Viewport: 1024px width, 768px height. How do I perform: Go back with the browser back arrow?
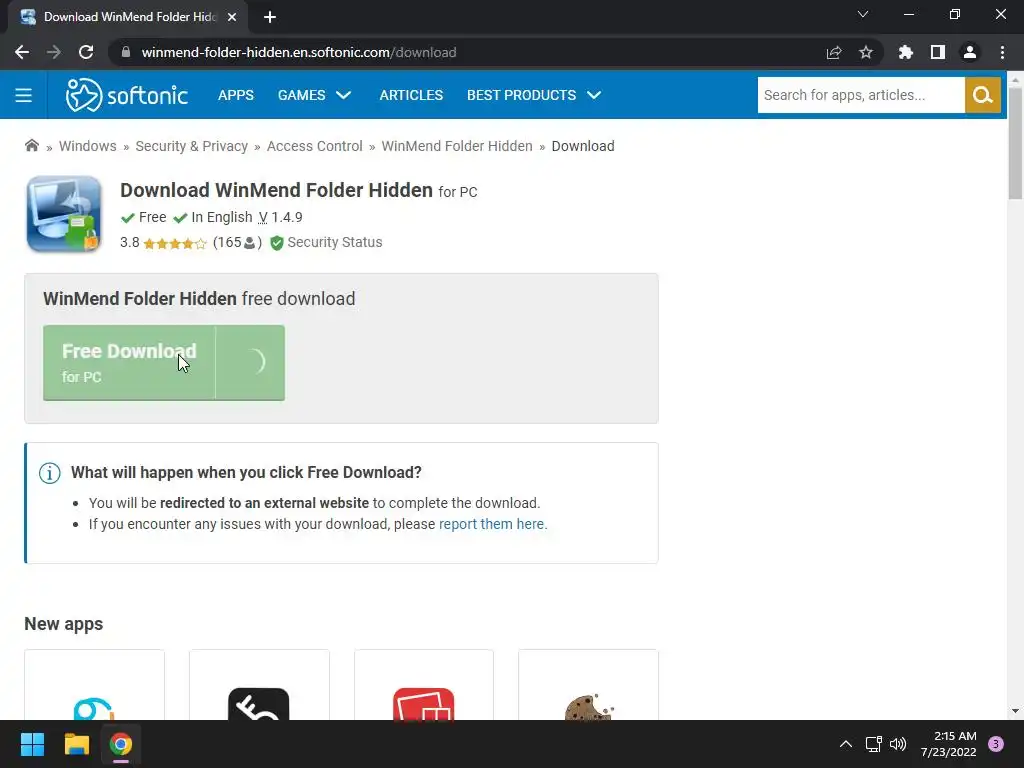tap(22, 52)
